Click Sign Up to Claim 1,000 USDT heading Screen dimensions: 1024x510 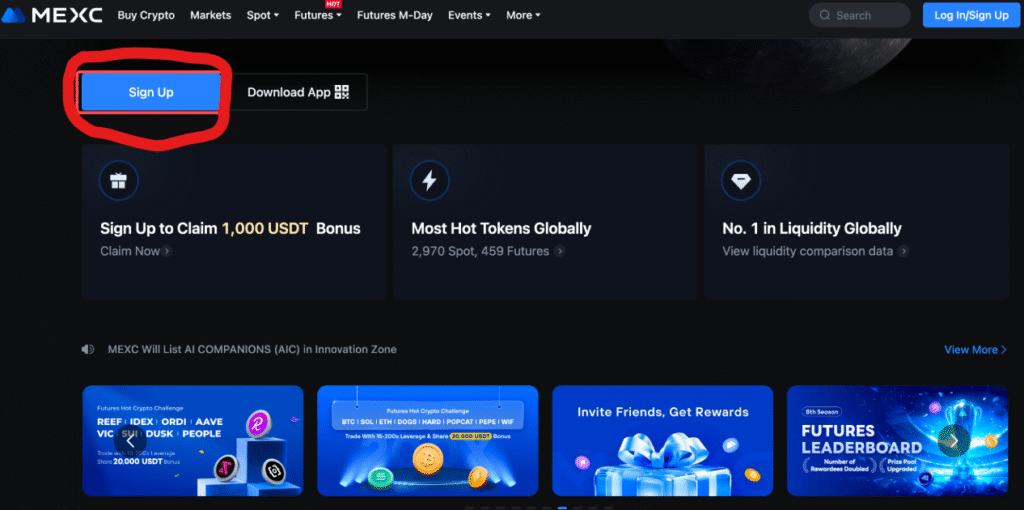tap(230, 229)
